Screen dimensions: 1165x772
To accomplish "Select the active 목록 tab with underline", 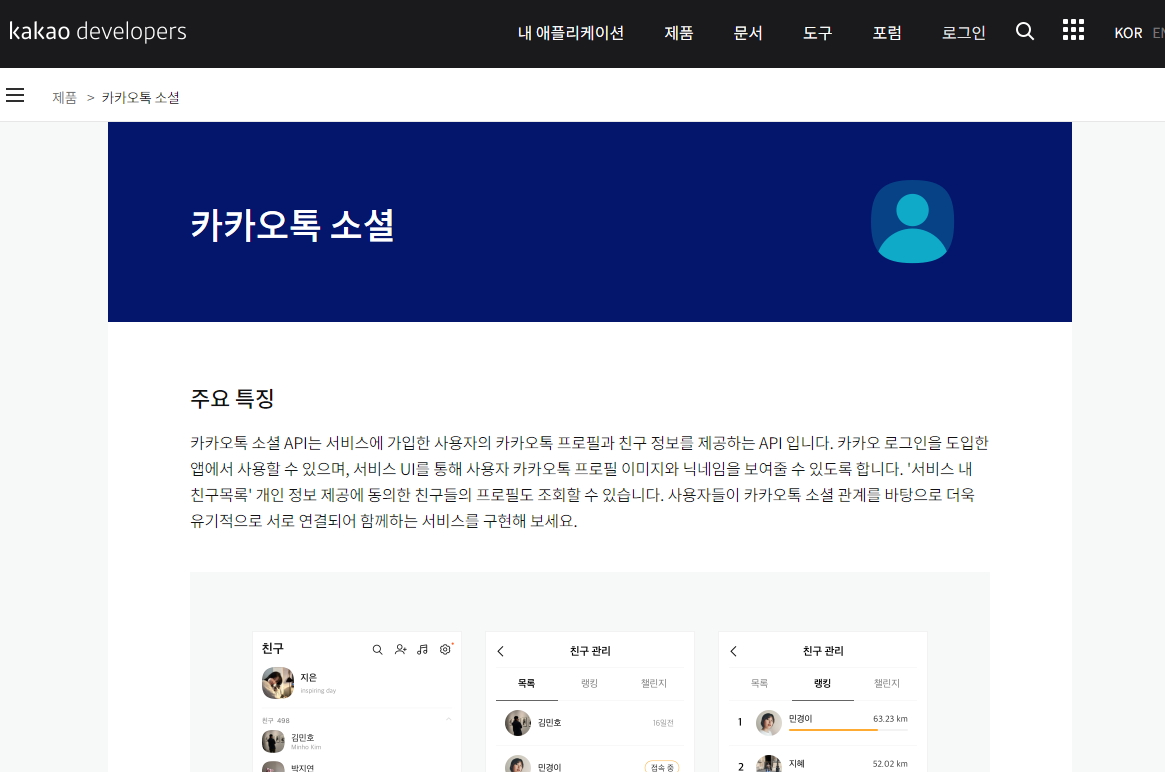I will (x=527, y=684).
